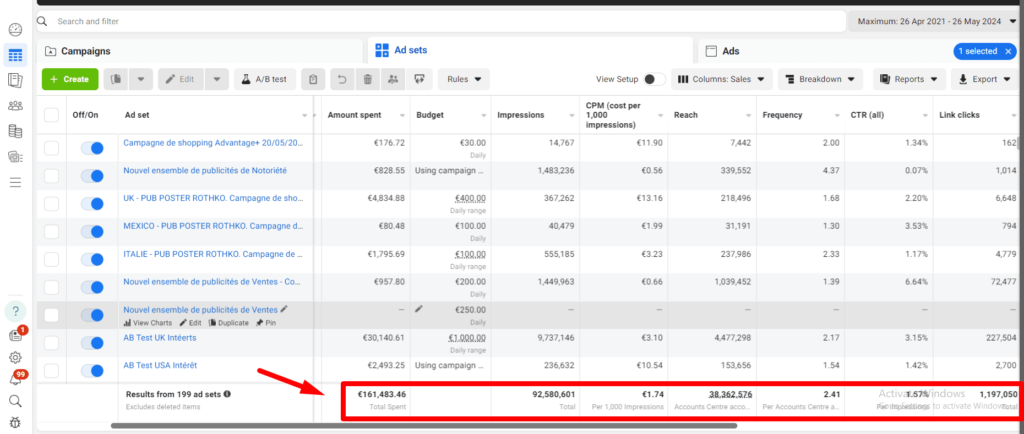Click the Undo arrow icon

point(342,79)
